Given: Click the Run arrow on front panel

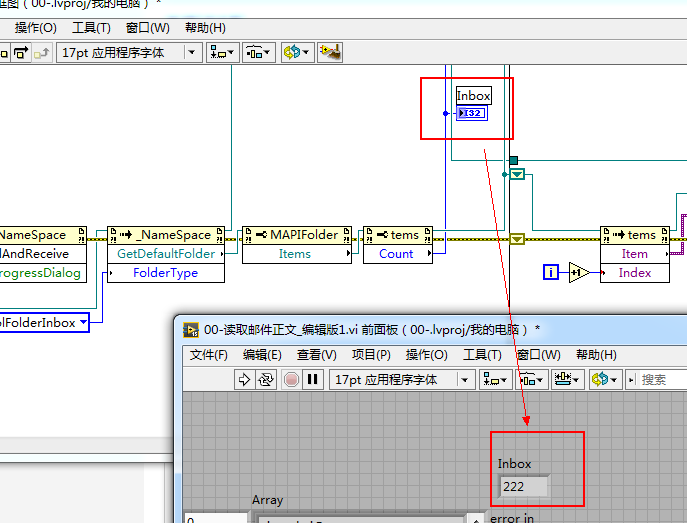Looking at the screenshot, I should coord(244,379).
